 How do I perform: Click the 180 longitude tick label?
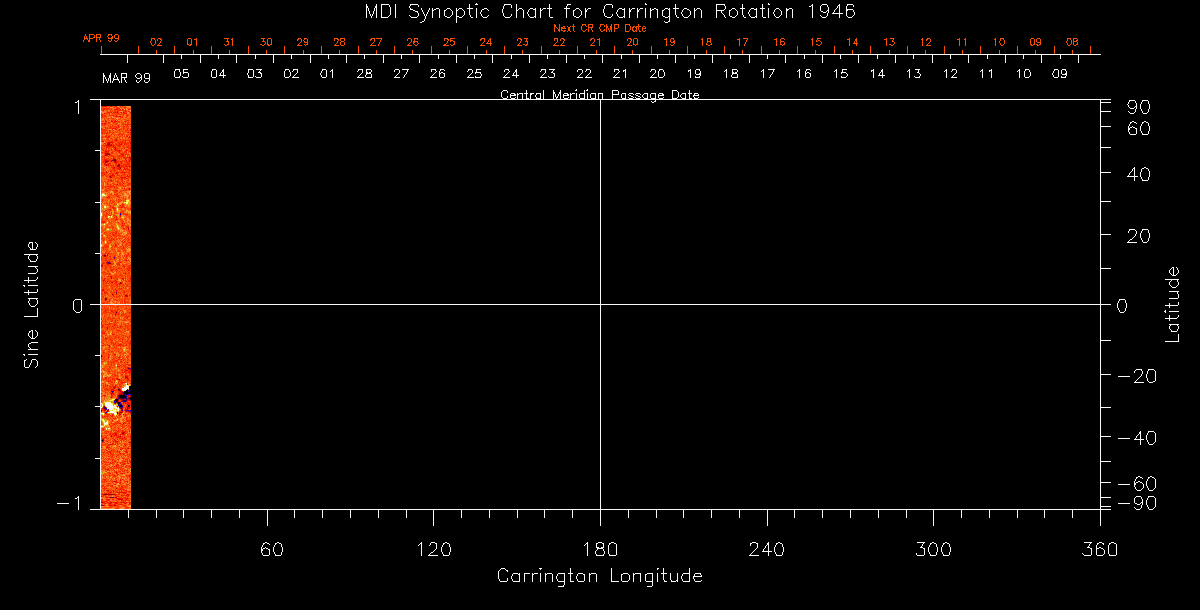[x=600, y=548]
